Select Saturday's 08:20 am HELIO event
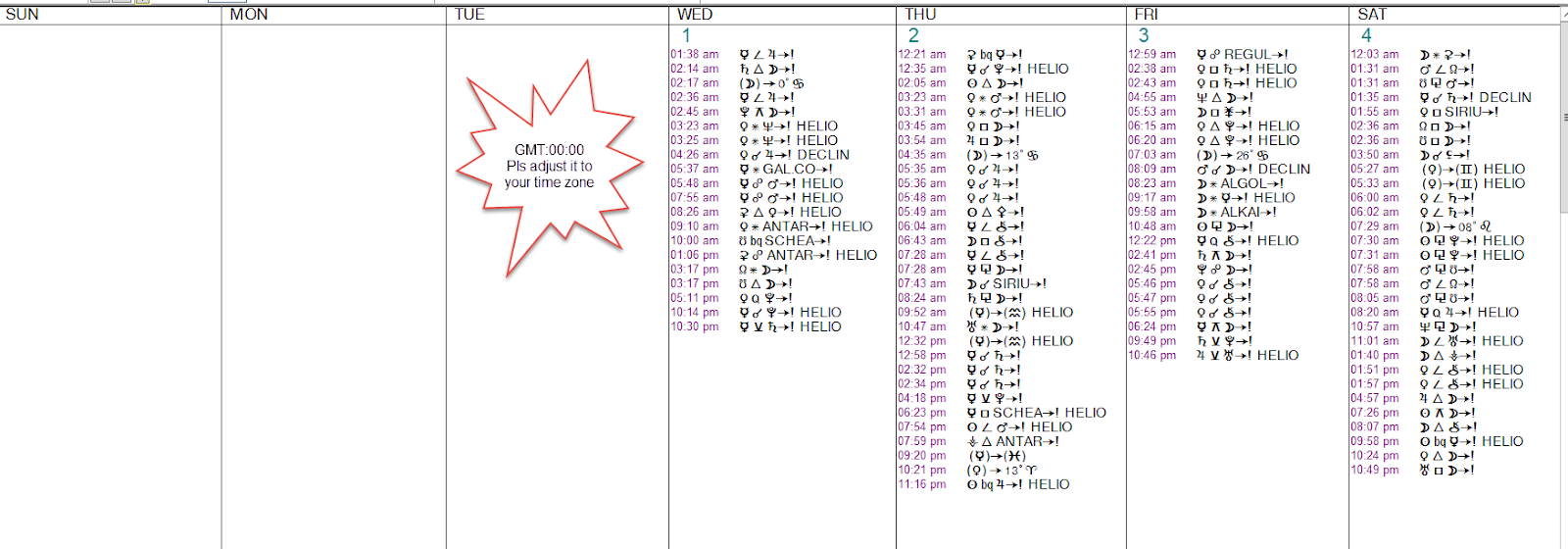This screenshot has width=1568, height=549. [1435, 313]
